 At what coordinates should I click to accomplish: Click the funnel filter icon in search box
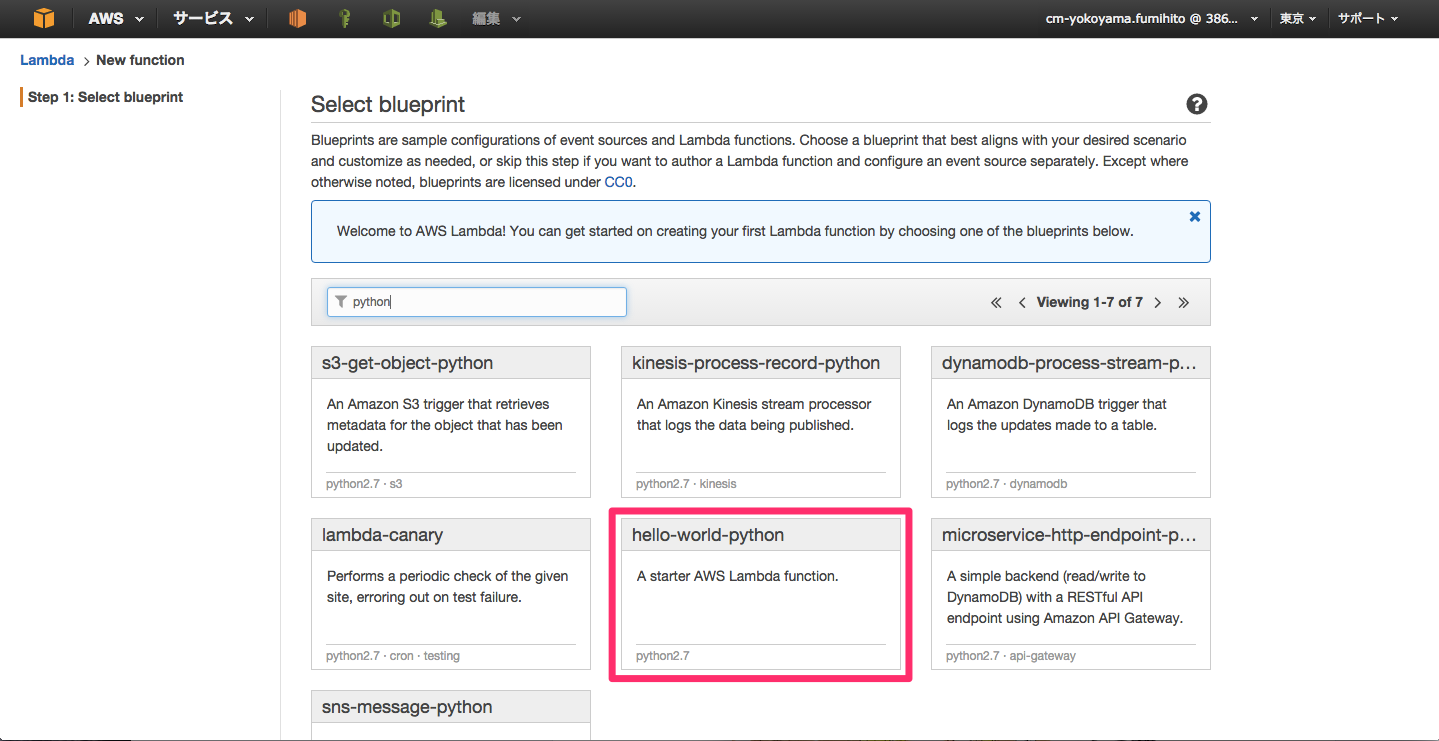pos(341,301)
